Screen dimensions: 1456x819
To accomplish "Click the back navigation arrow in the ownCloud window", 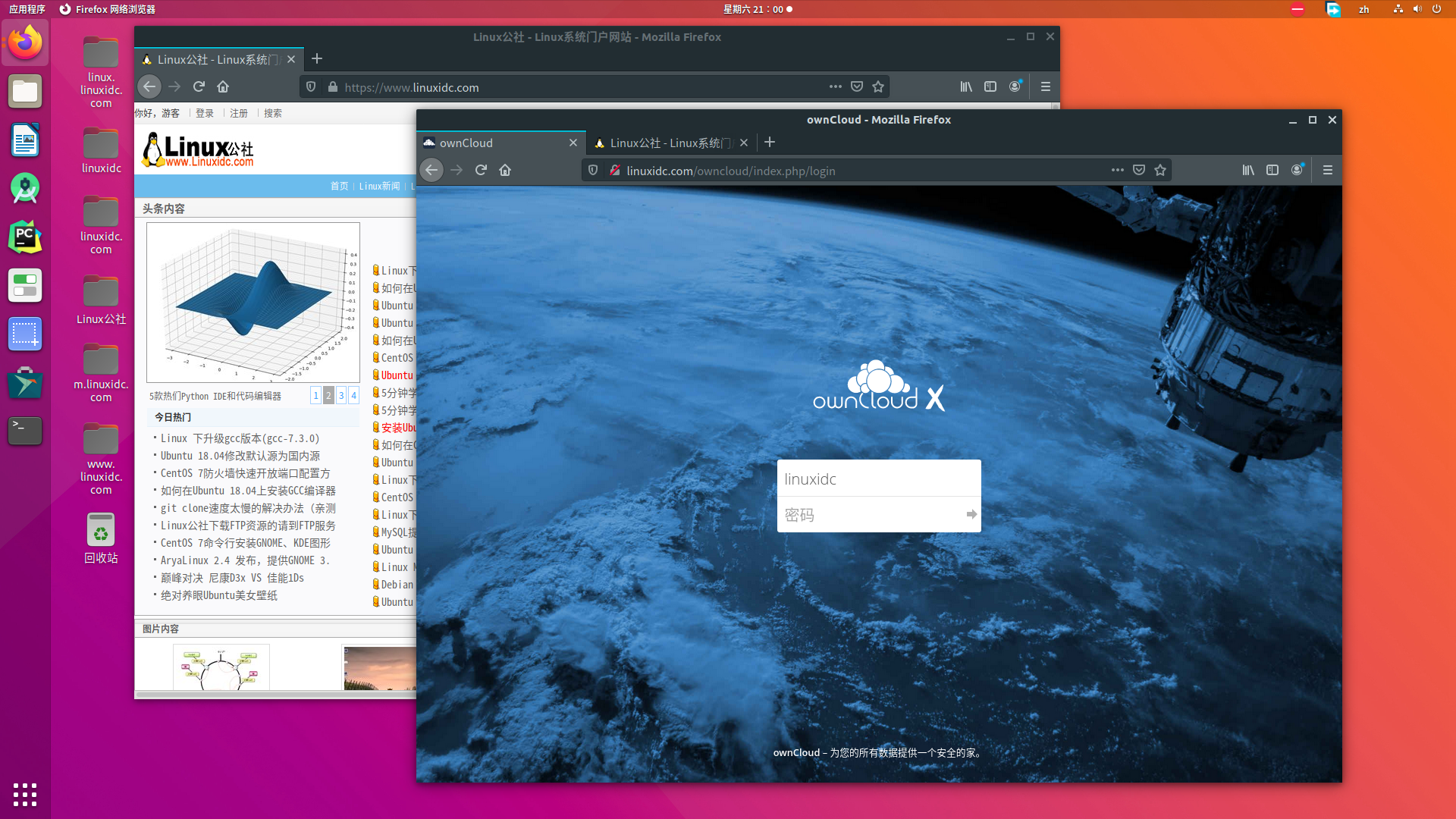I will pyautogui.click(x=431, y=170).
